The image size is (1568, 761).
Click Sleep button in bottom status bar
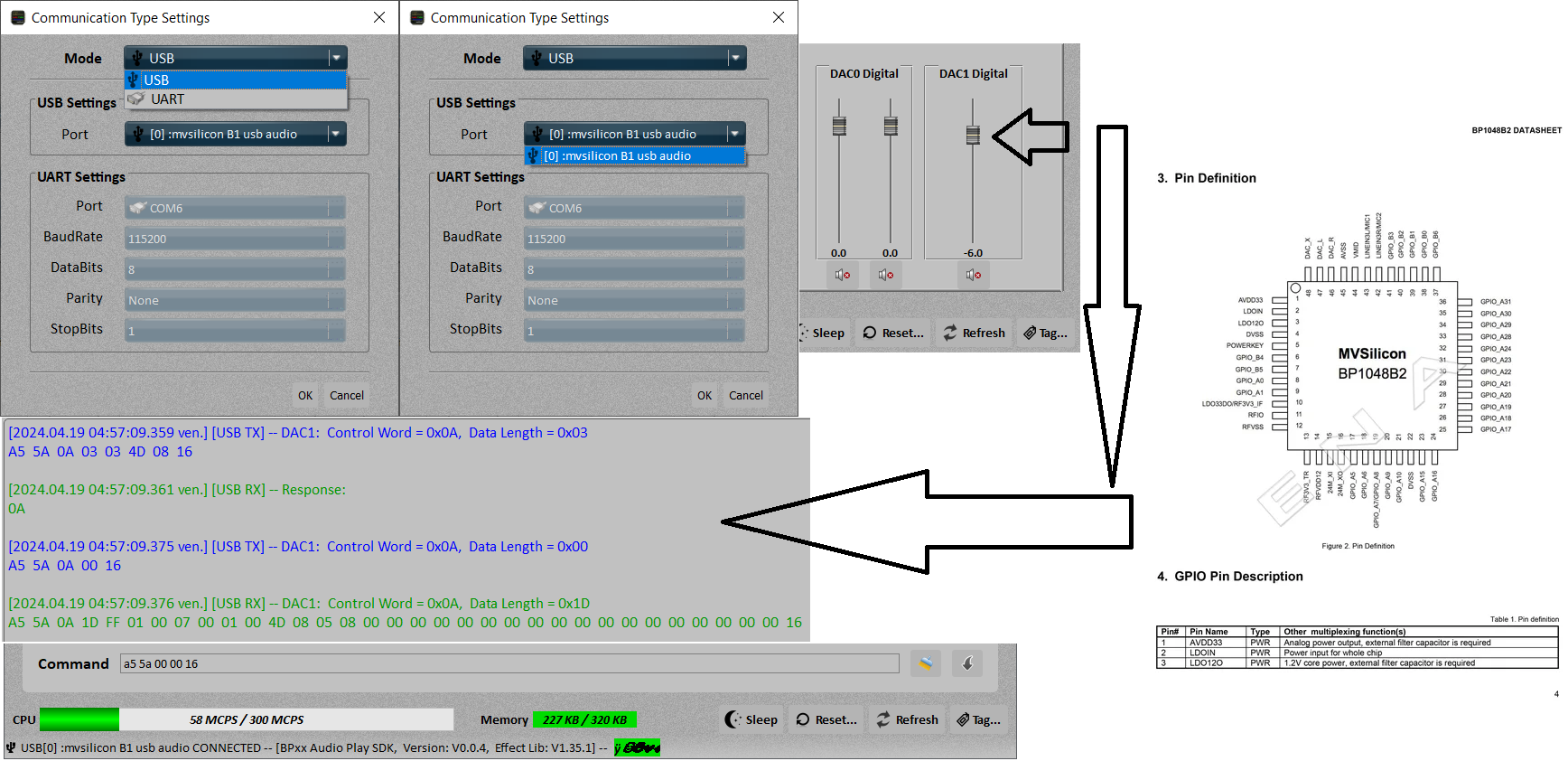click(x=751, y=719)
